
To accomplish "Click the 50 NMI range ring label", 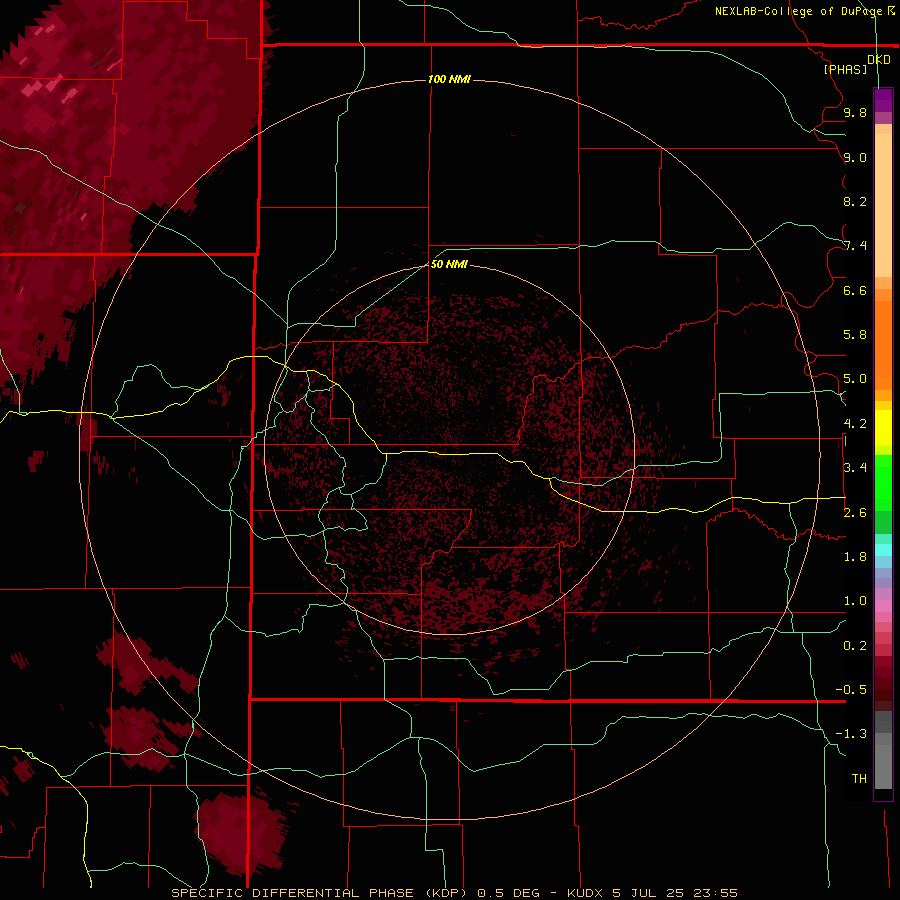I will coord(449,264).
